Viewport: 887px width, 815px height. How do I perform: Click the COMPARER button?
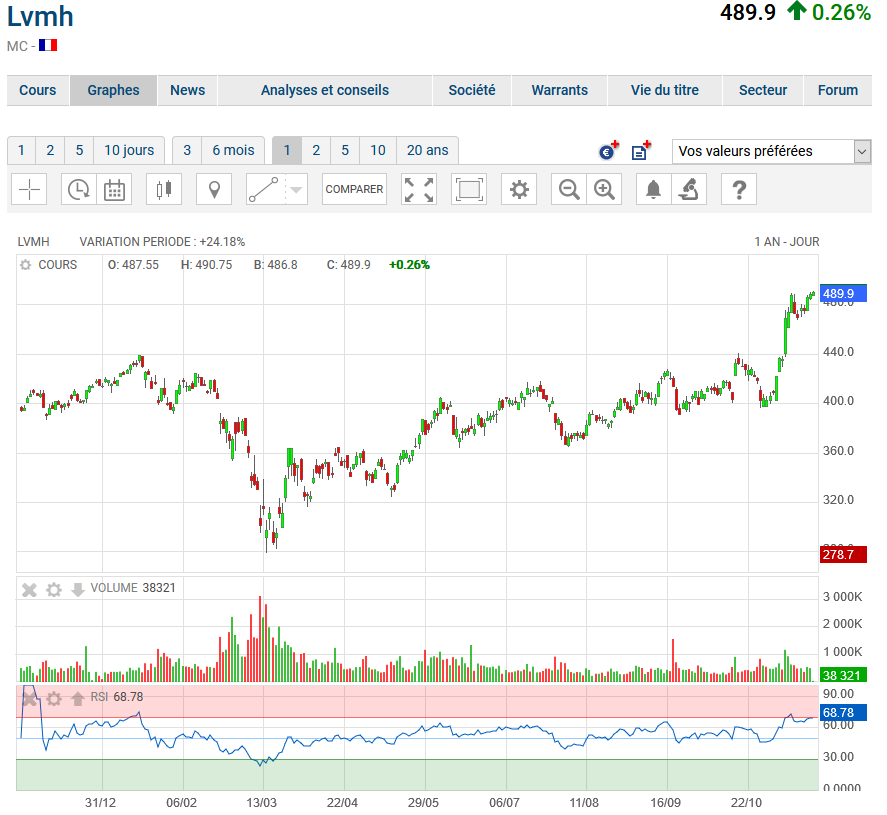[x=354, y=189]
